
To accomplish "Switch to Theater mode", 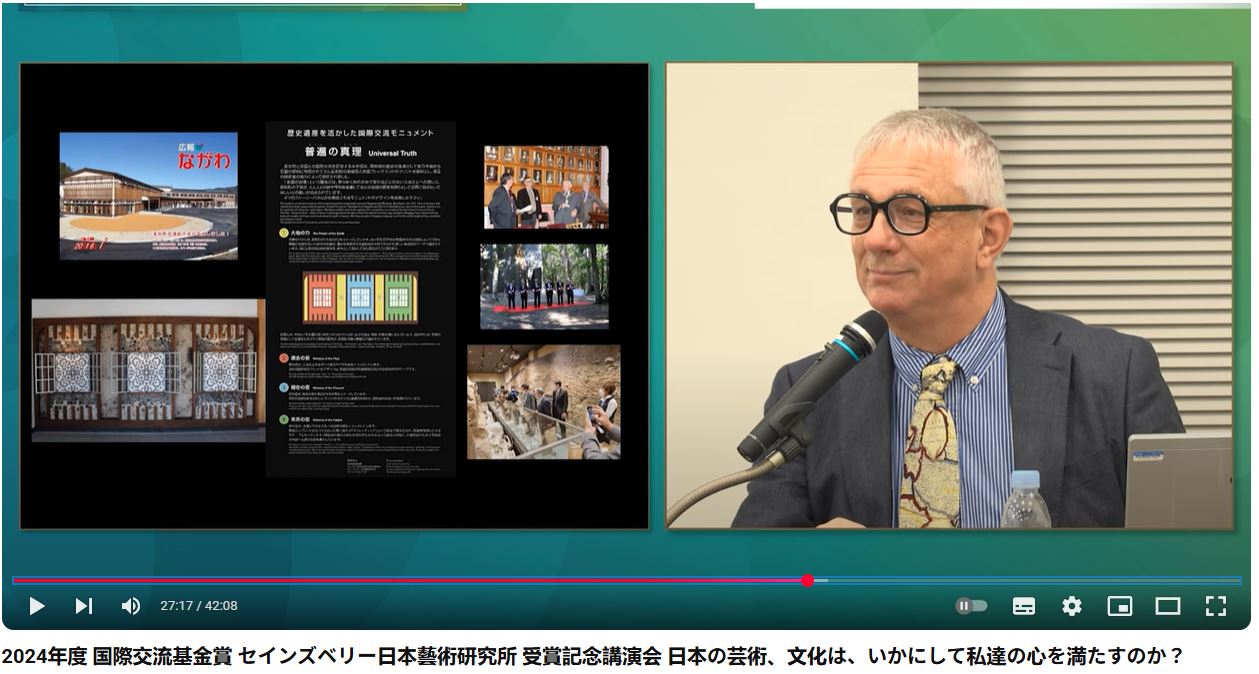I will tap(1167, 606).
